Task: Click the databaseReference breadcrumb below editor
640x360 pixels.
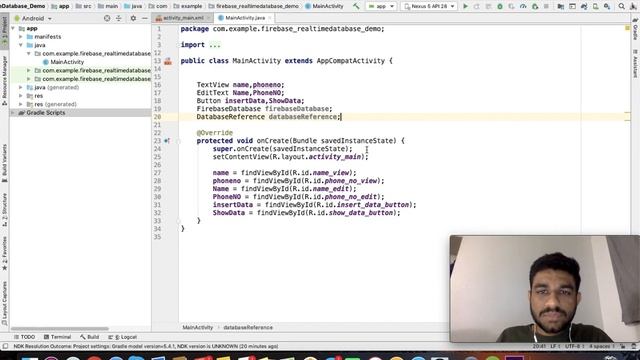Action: (248, 327)
